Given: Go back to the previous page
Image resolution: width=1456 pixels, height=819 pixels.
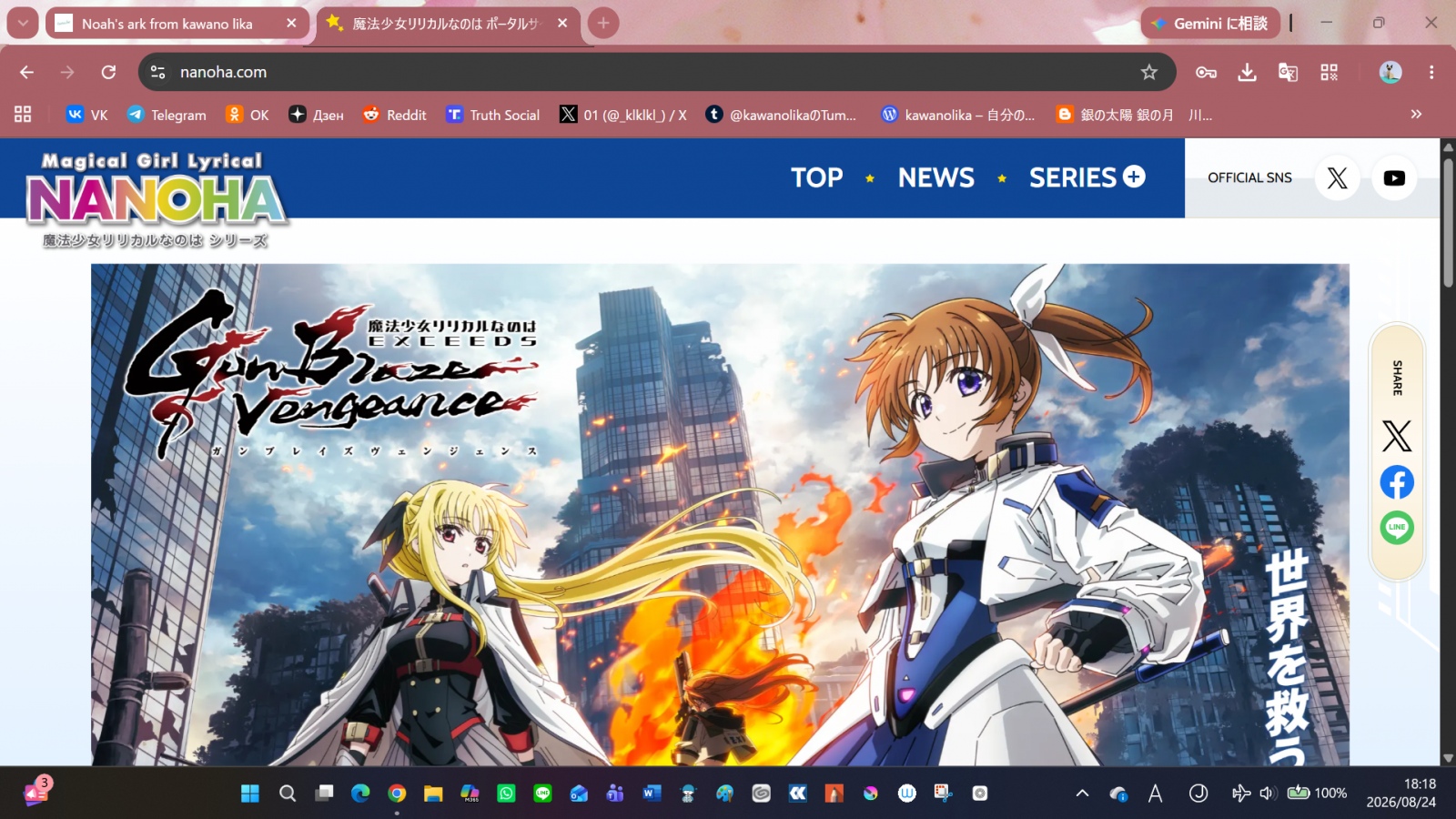Looking at the screenshot, I should (26, 72).
